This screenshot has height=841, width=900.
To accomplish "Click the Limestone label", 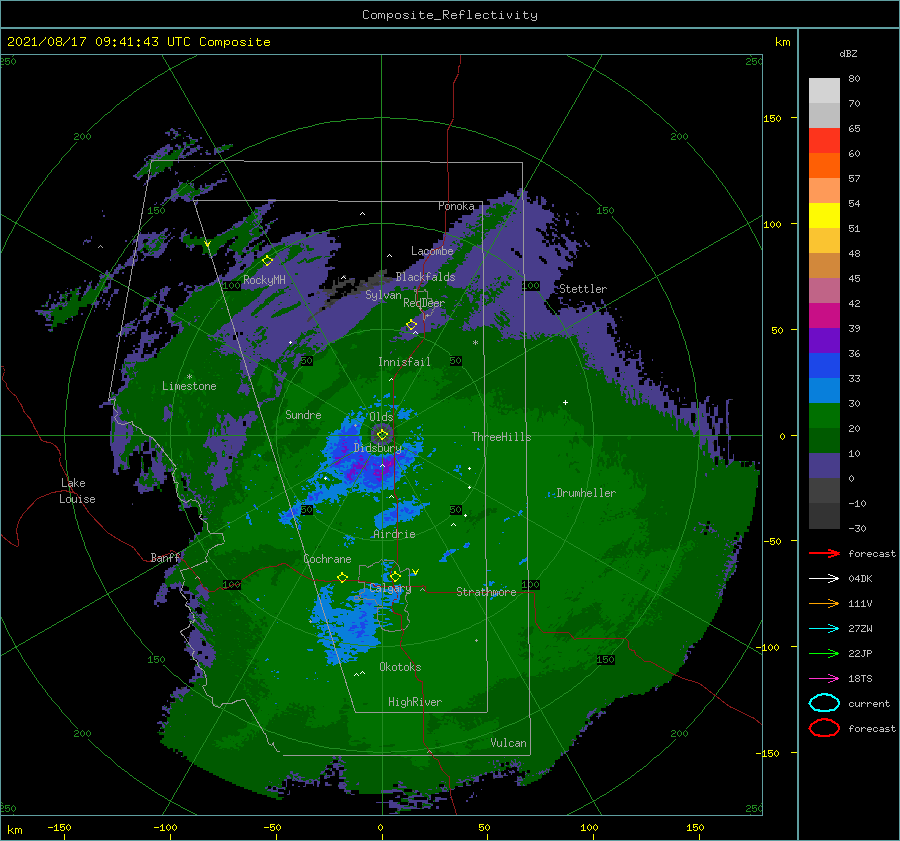I will coord(189,386).
